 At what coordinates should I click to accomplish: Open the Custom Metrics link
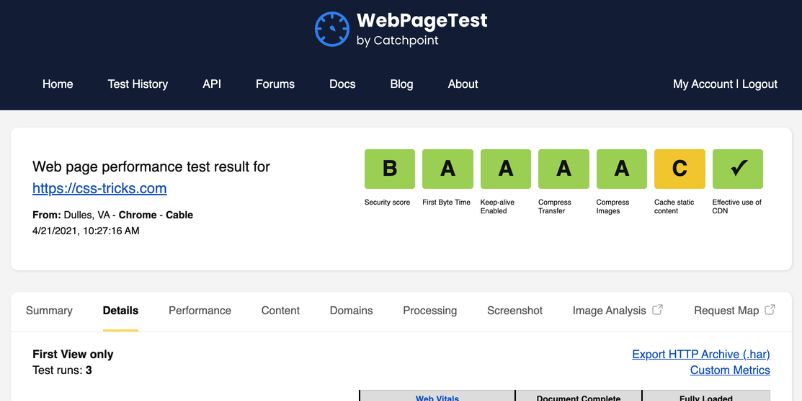click(730, 370)
